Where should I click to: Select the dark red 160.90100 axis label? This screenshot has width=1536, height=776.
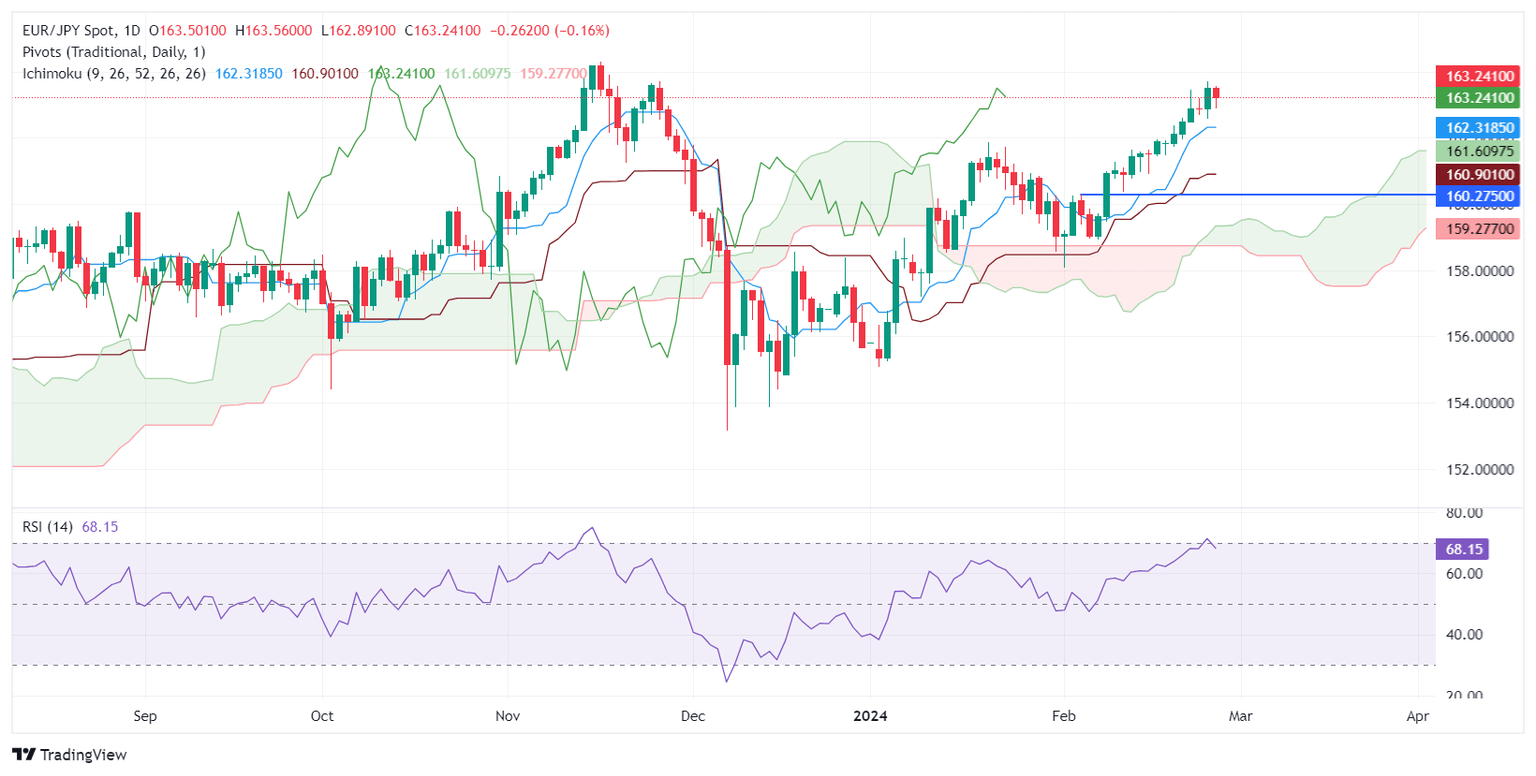point(1478,175)
